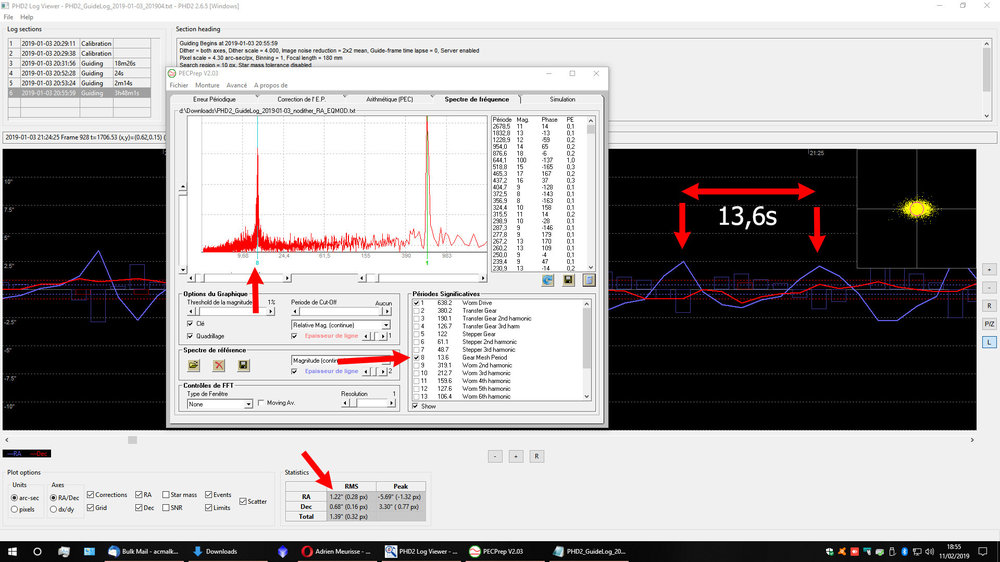Toggle the Show checkbox below periods list
This screenshot has height=562, width=1000.
416,406
